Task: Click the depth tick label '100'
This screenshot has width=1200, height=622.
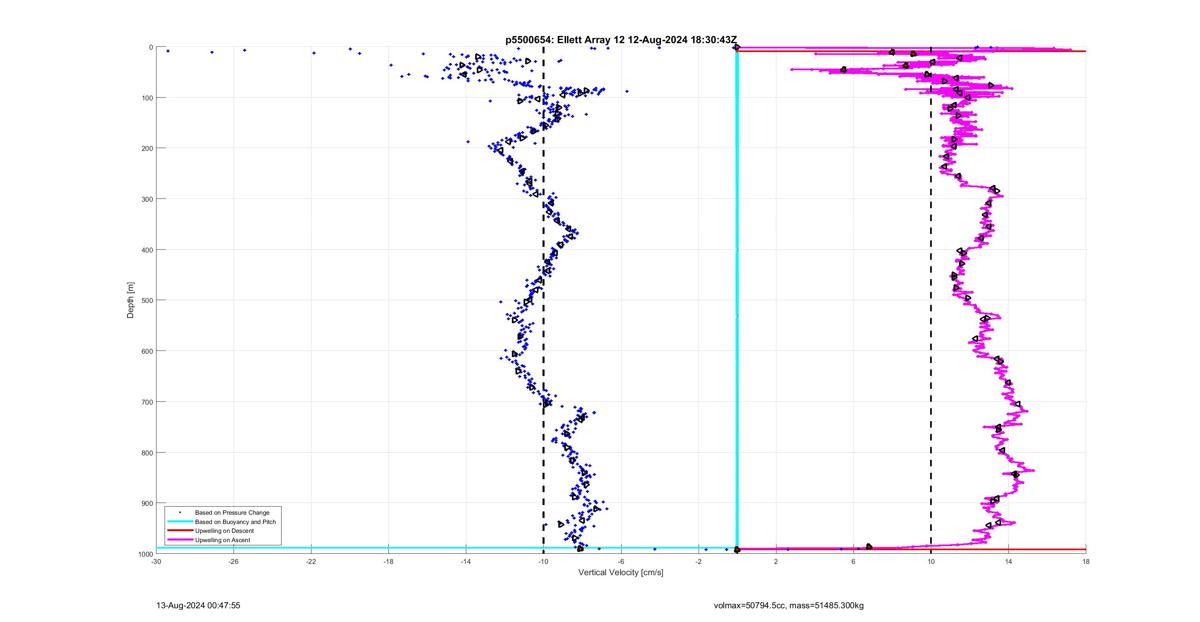Action: [146, 98]
